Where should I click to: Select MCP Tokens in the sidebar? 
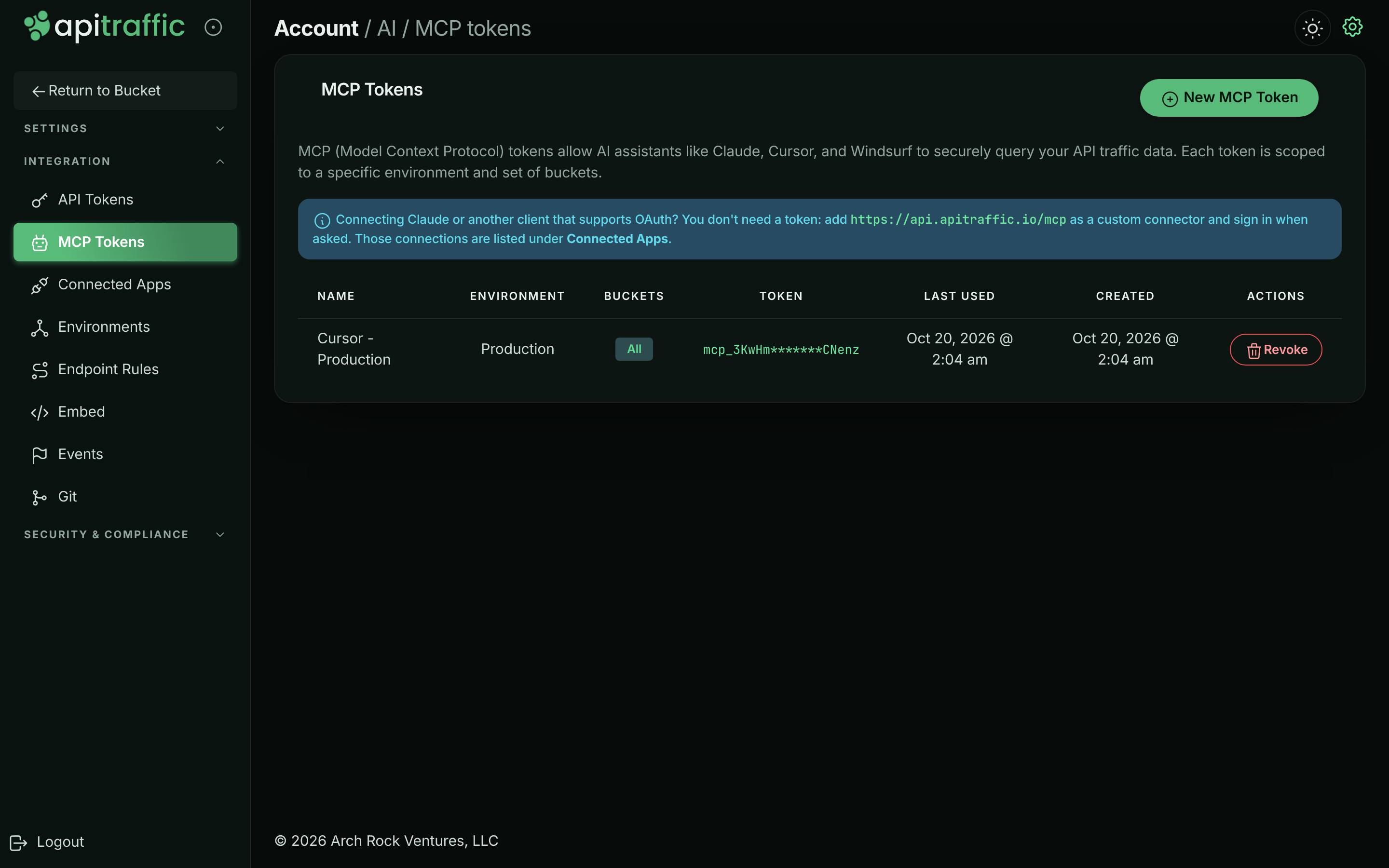[125, 242]
